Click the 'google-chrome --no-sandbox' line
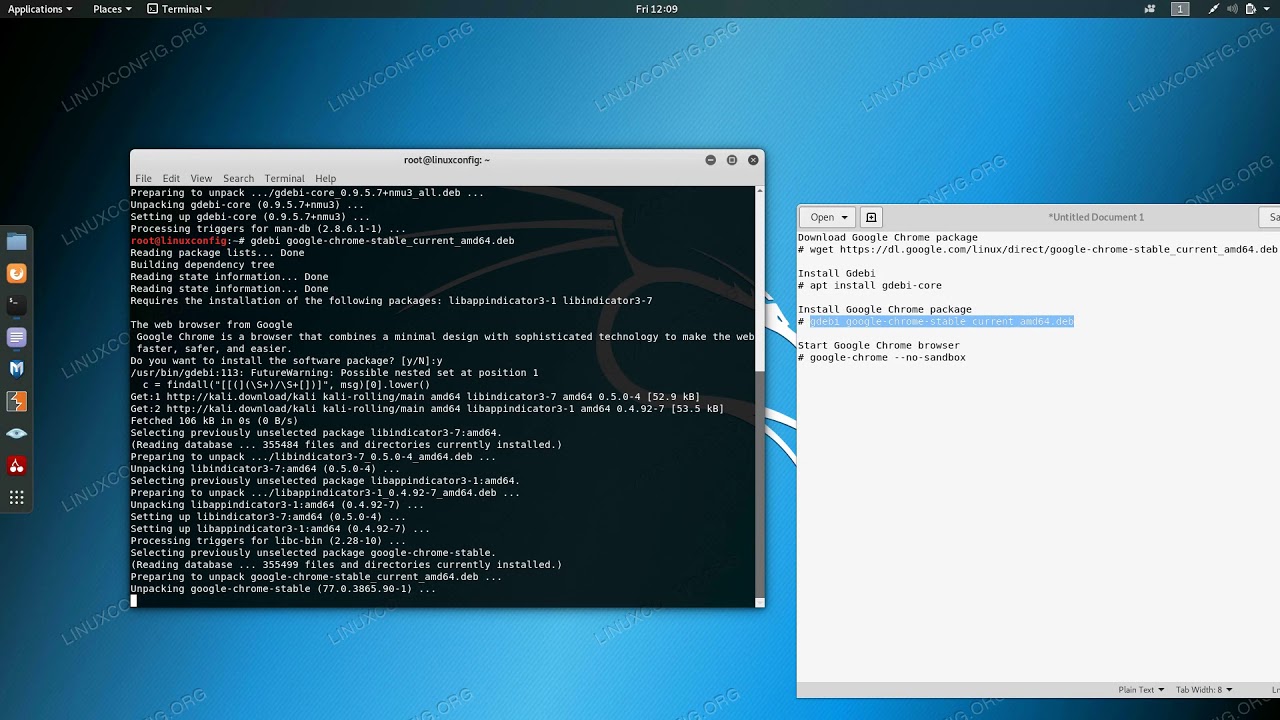This screenshot has width=1280, height=720. (882, 358)
